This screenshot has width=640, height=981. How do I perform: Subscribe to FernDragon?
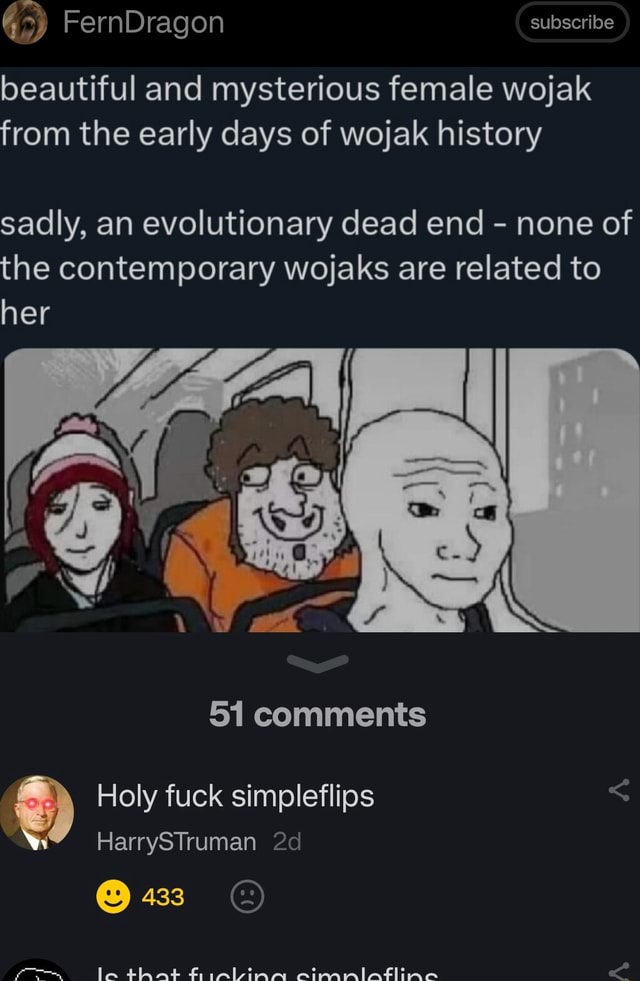[572, 23]
